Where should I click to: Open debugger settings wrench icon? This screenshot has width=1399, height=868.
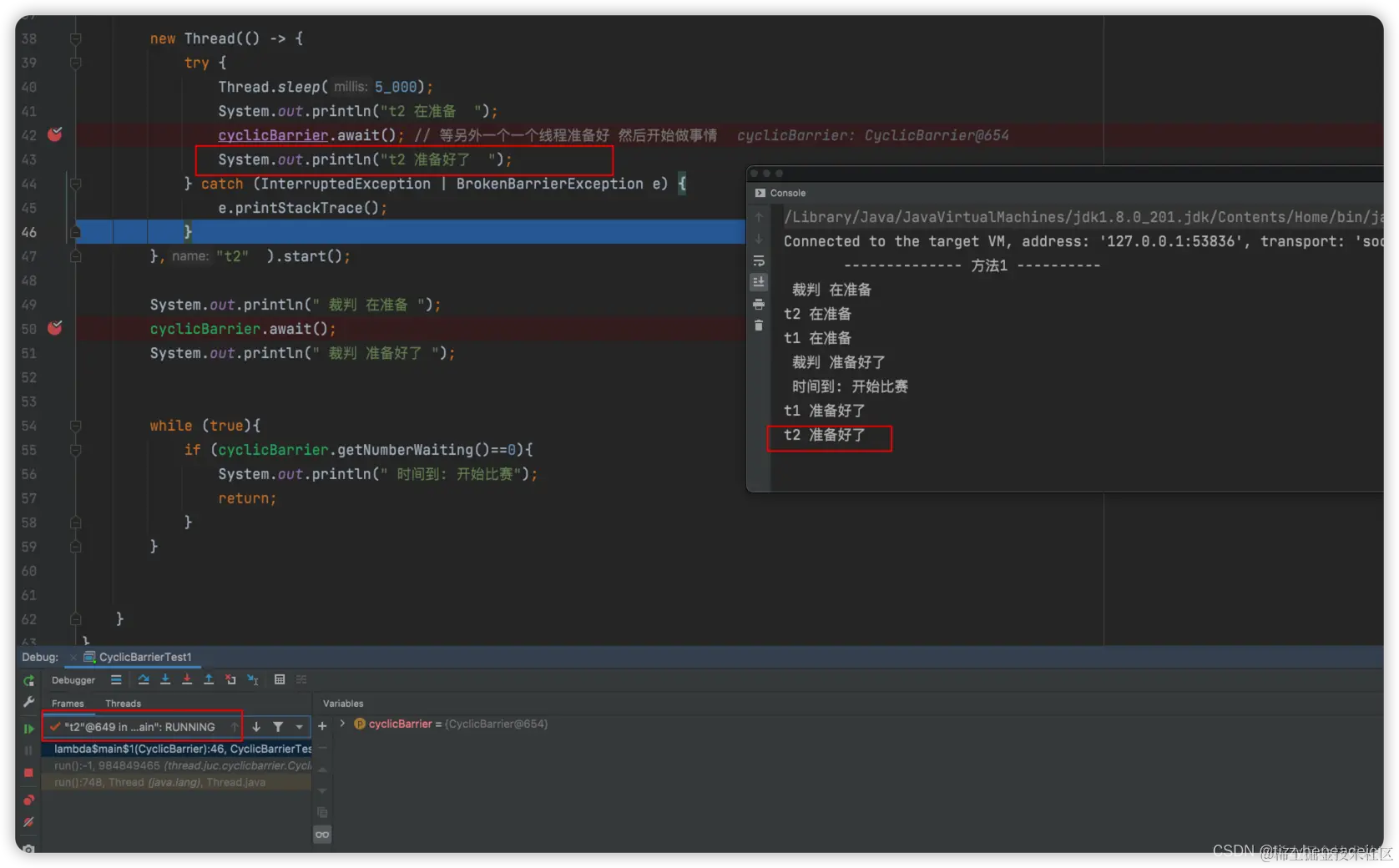coord(28,703)
